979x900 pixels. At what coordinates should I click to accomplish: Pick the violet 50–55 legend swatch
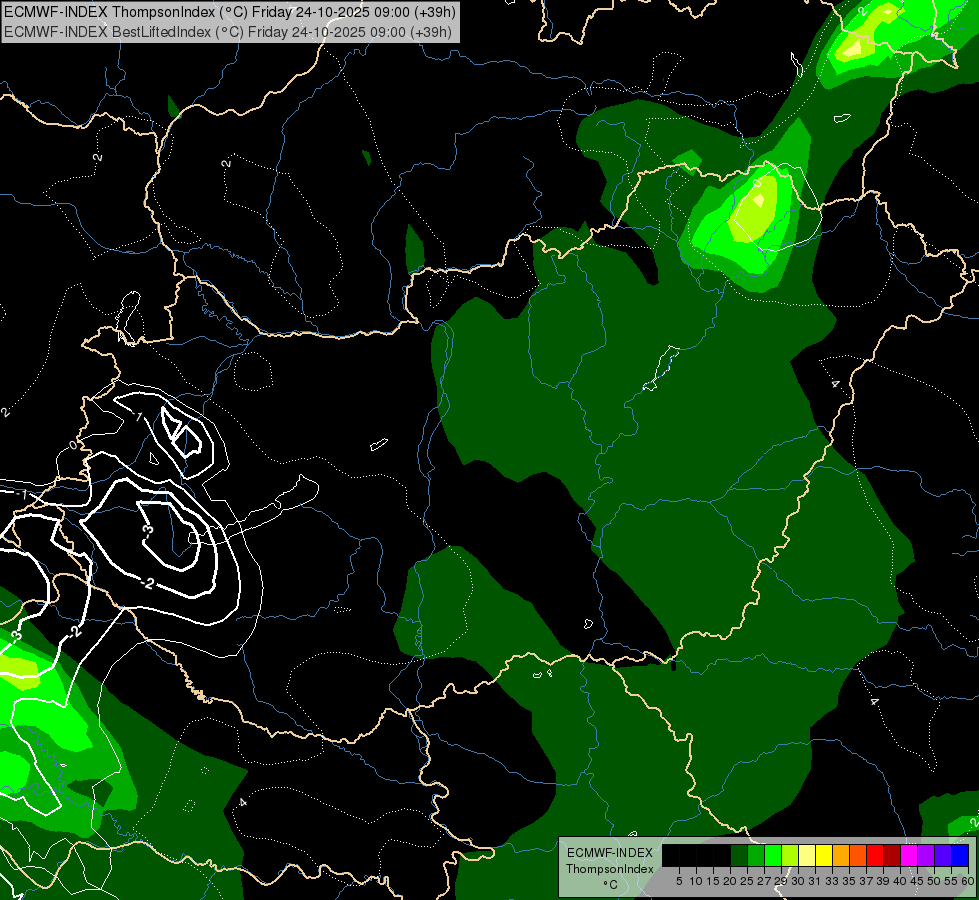[943, 855]
